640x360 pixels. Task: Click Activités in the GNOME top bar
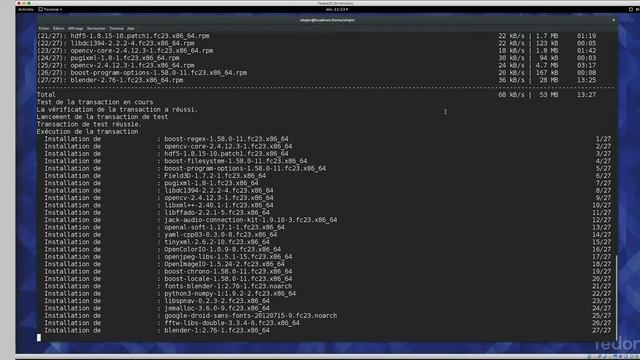pos(26,9)
